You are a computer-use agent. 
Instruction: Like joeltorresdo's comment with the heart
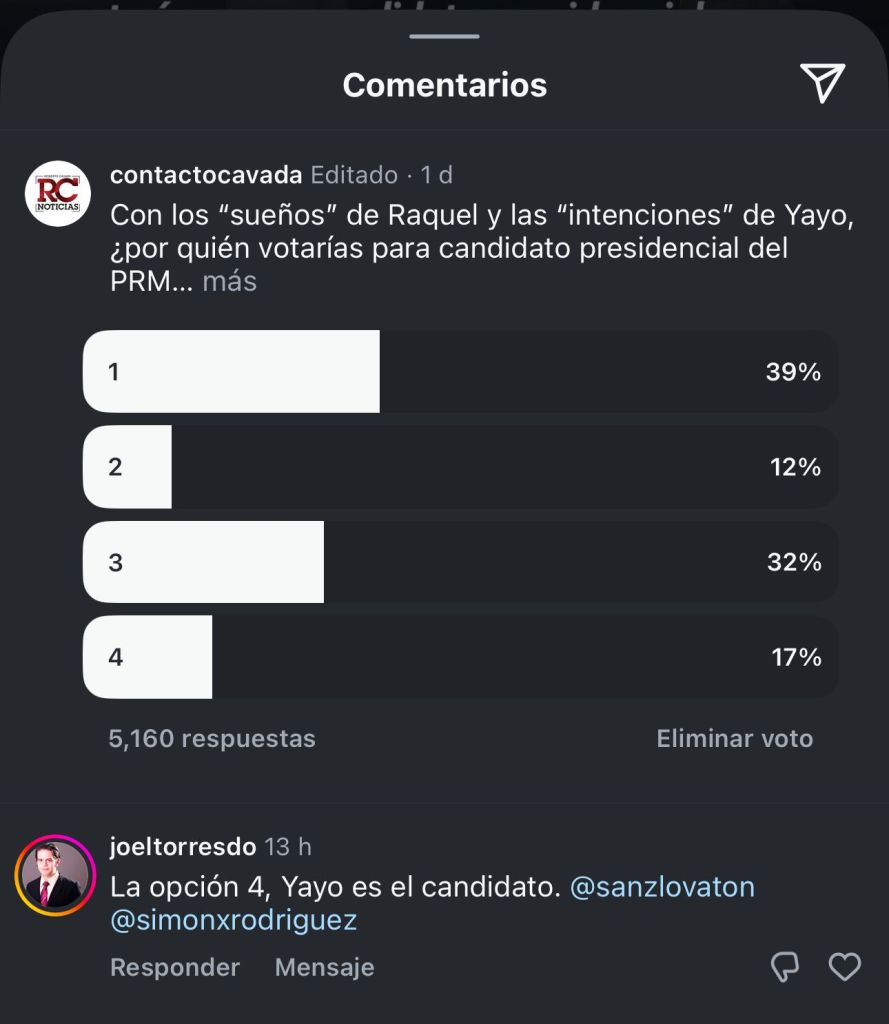point(845,966)
